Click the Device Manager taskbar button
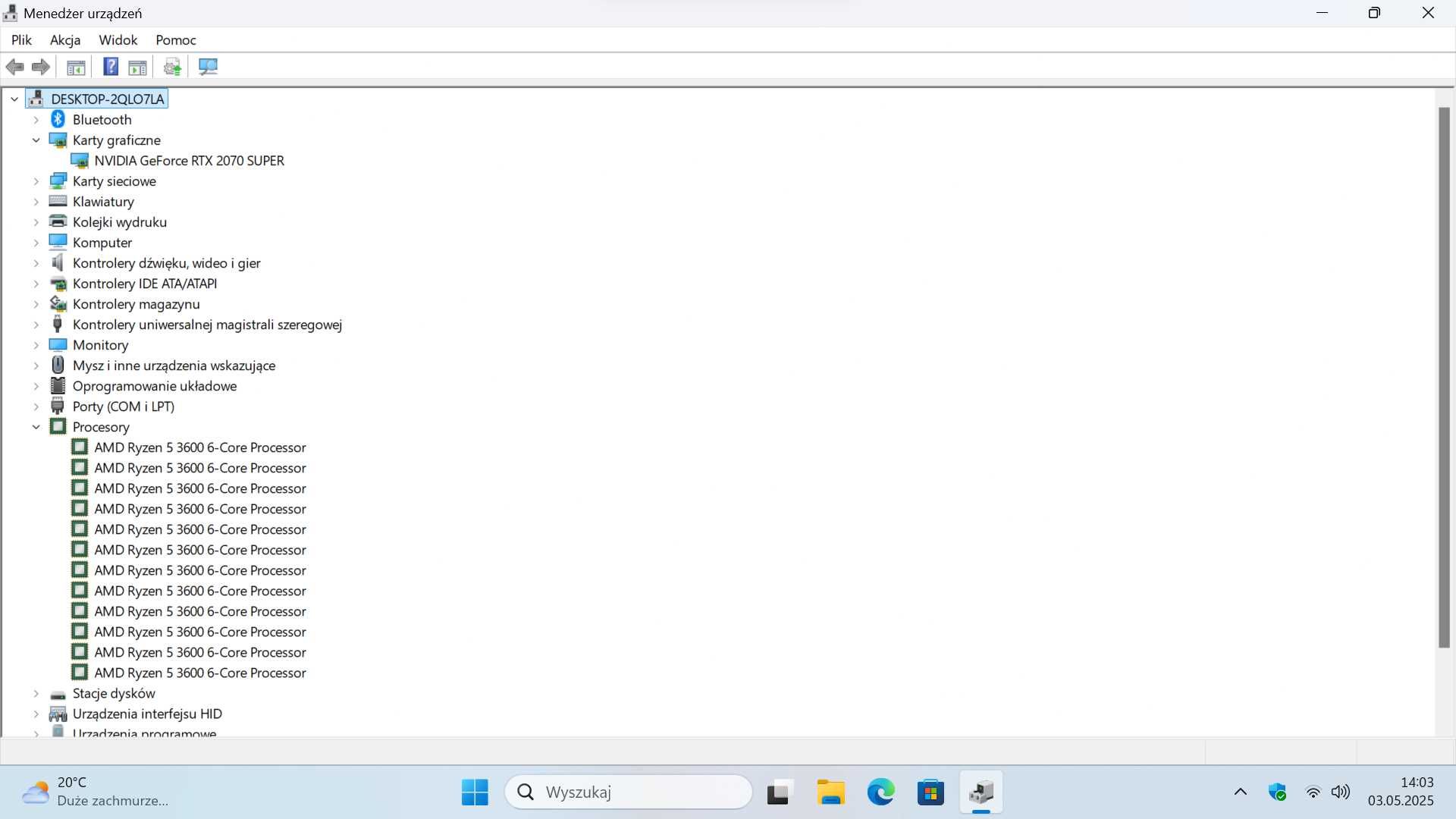 [981, 792]
